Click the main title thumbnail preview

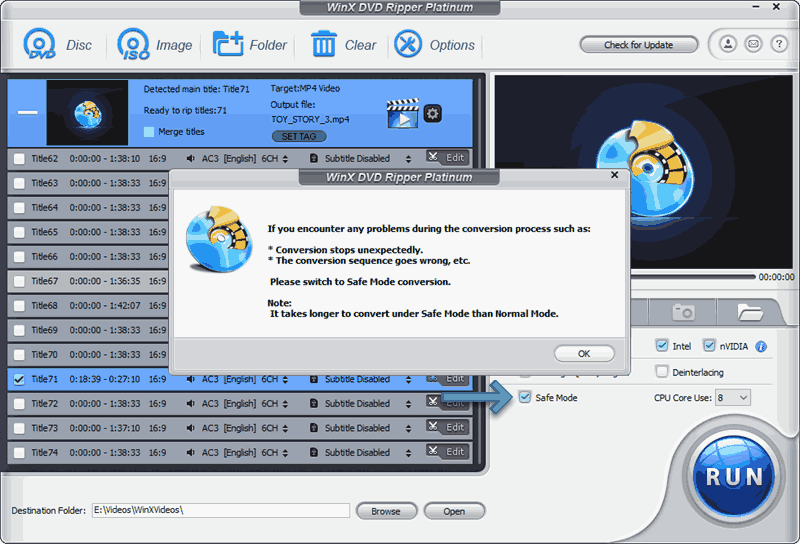pos(87,112)
